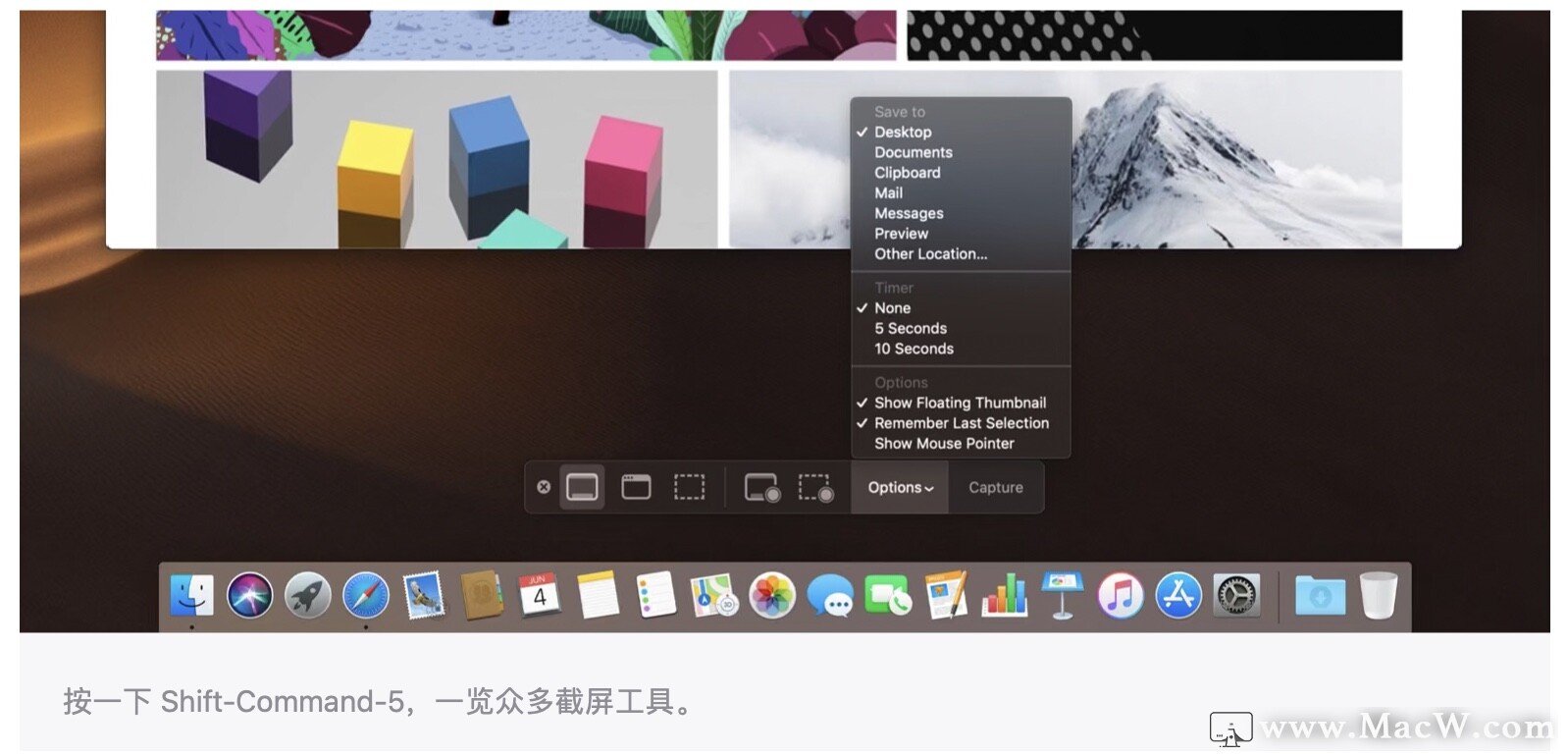Toggle Show Floating Thumbnail option
1568x756 pixels.
[960, 403]
